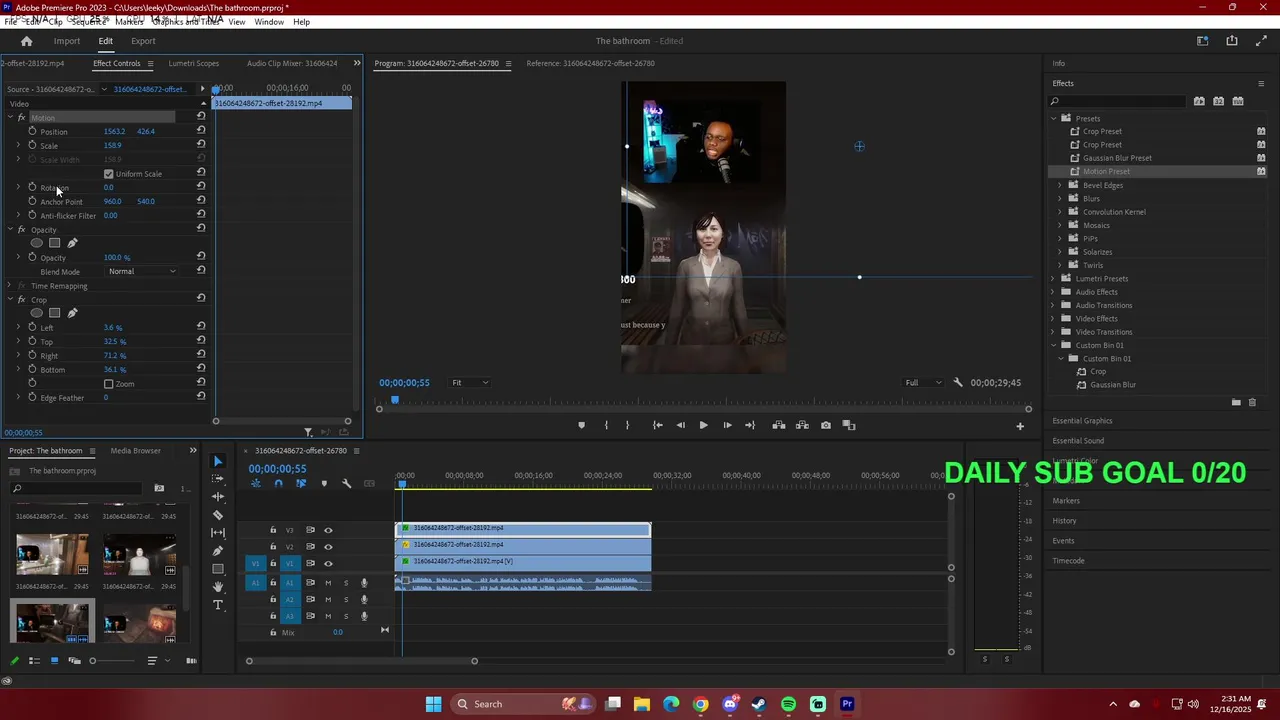Toggle animation stopwatch for Scale
The width and height of the screenshot is (1280, 720).
[32, 145]
